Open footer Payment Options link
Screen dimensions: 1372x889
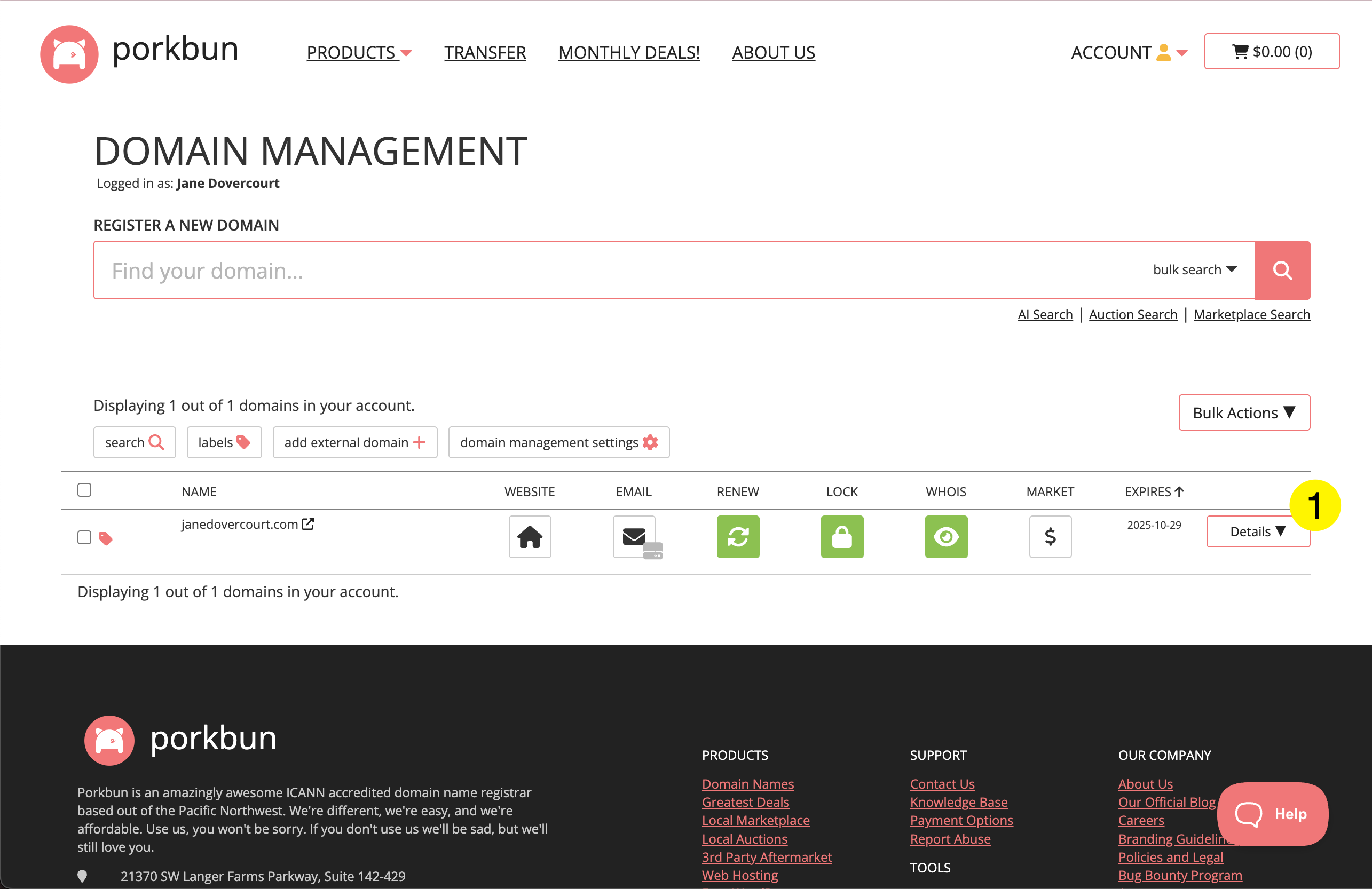(961, 820)
